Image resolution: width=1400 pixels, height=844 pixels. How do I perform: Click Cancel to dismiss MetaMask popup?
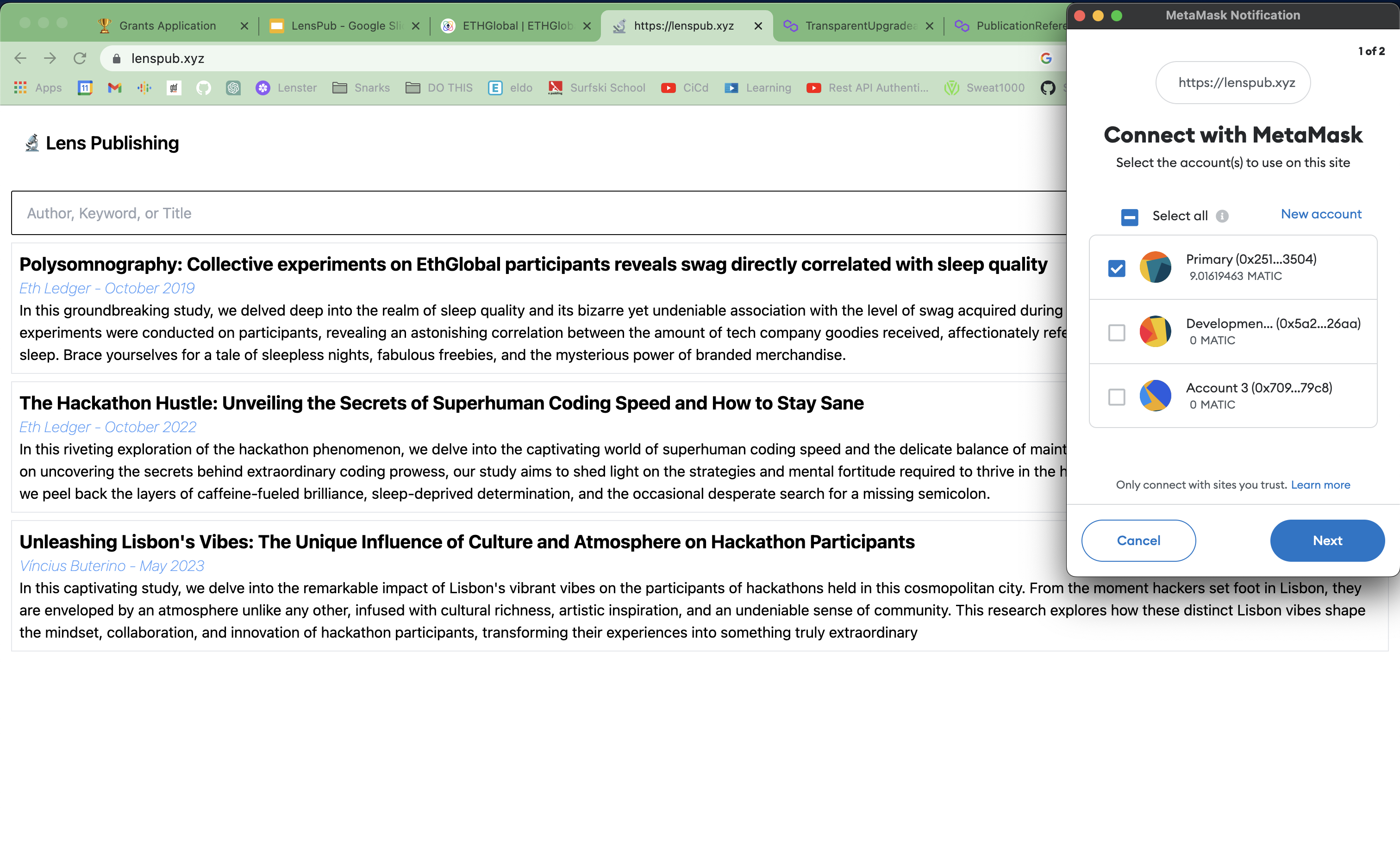click(x=1139, y=540)
